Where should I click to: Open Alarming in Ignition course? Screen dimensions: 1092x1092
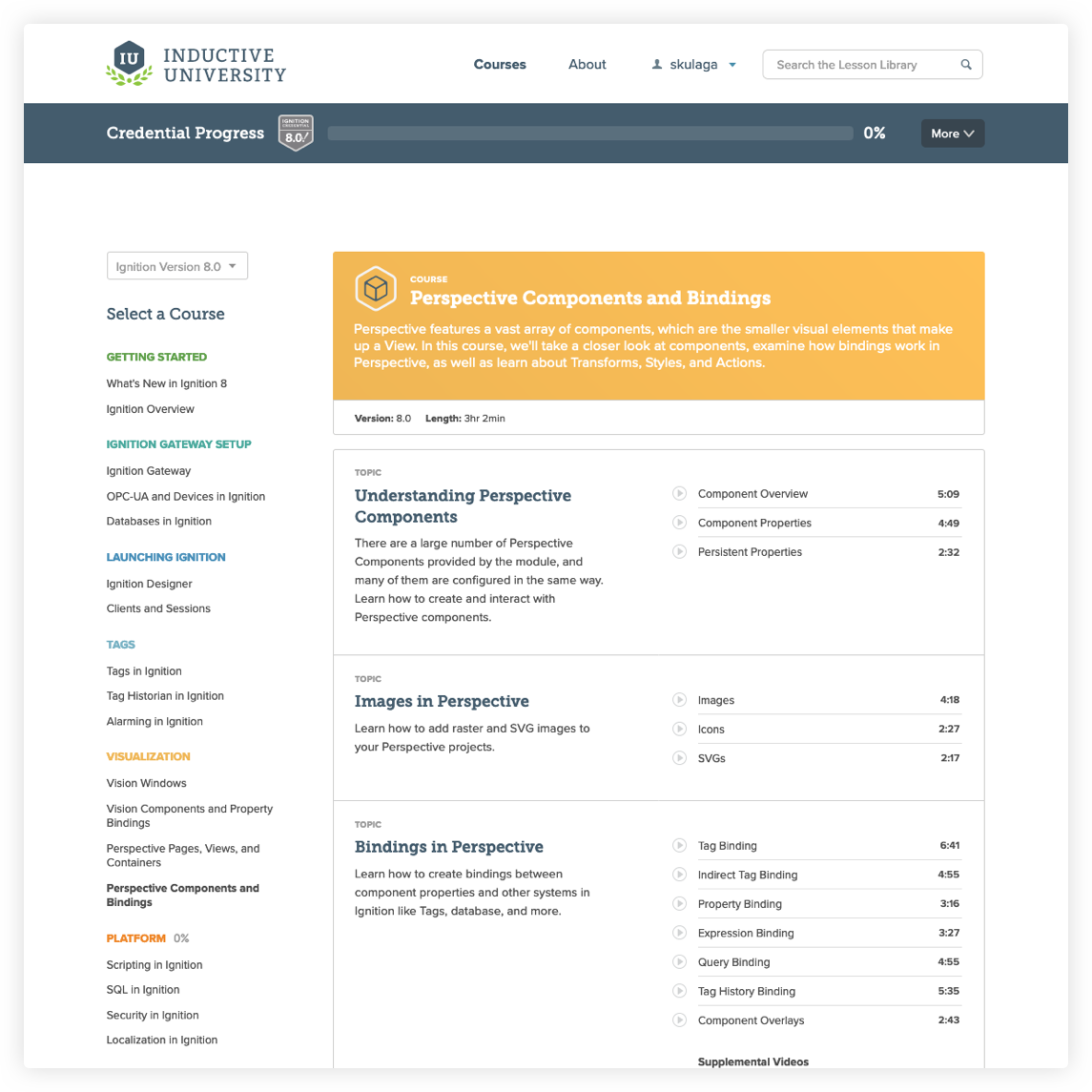[x=155, y=721]
